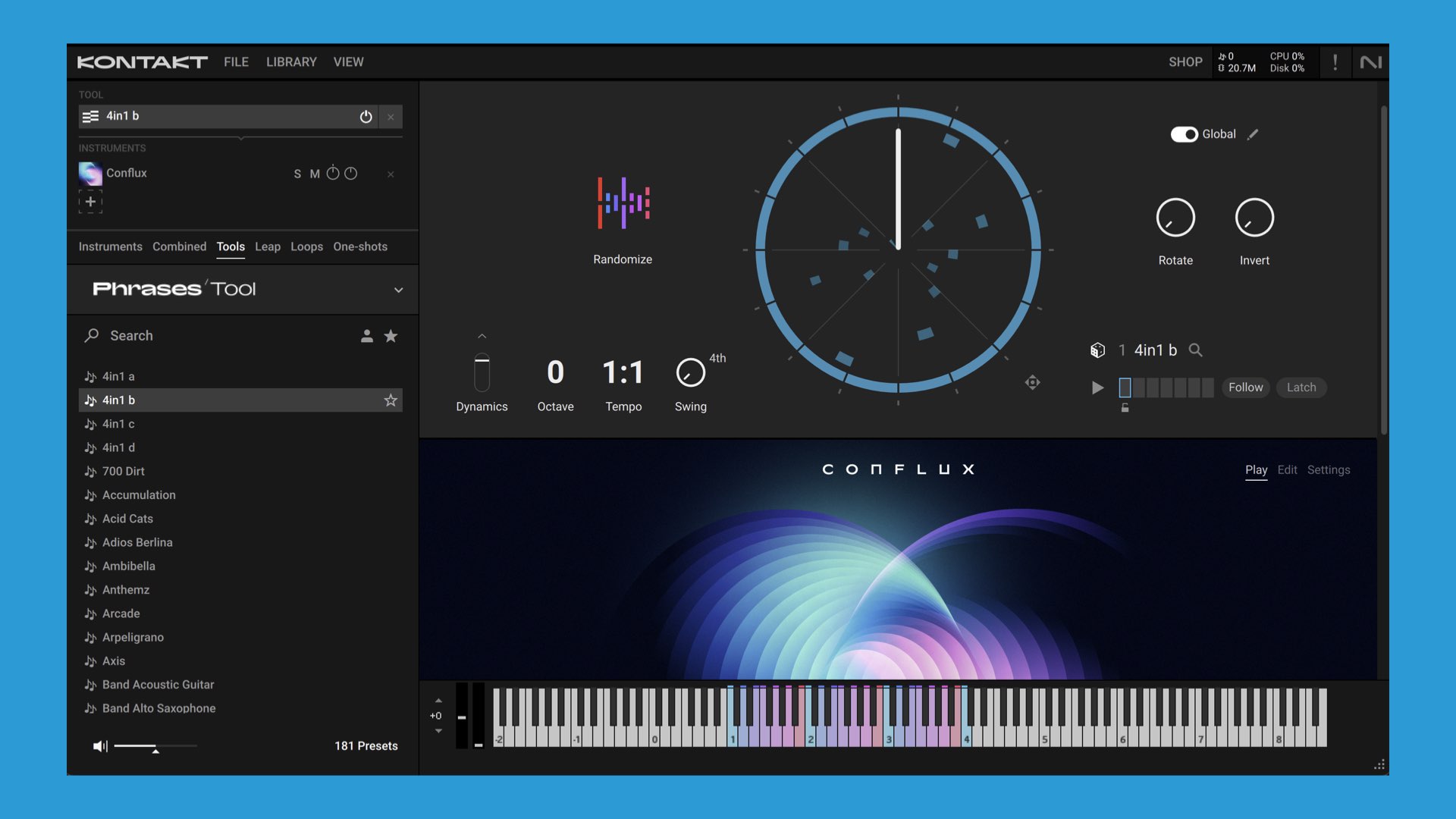Screen dimensions: 1456x819
Task: Solo the Conflux instrument
Action: click(297, 174)
